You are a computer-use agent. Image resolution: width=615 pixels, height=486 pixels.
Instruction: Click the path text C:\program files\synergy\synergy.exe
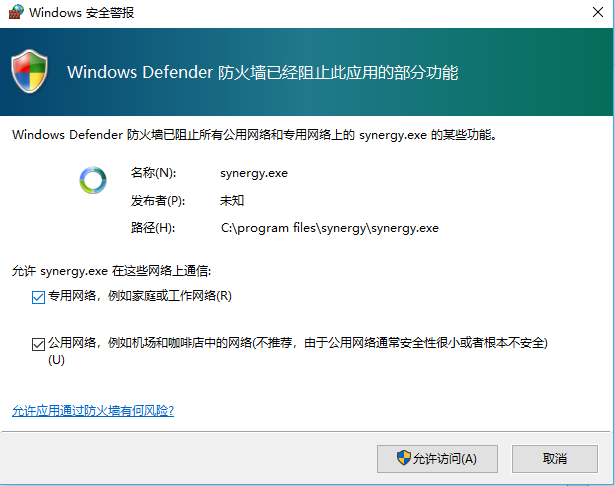[x=330, y=228]
